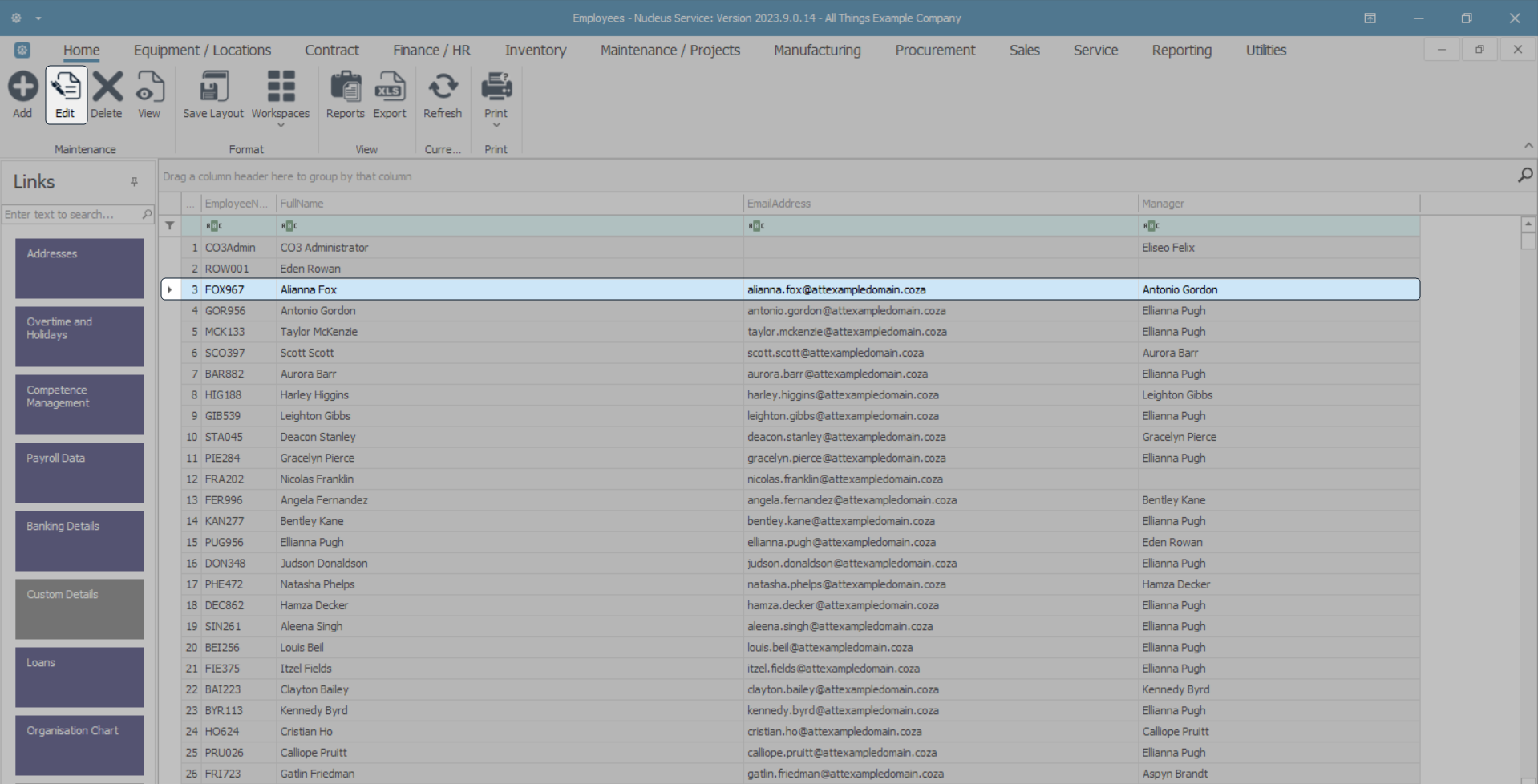This screenshot has width=1538, height=784.
Task: Open the Custom Details tile
Action: pos(79,609)
